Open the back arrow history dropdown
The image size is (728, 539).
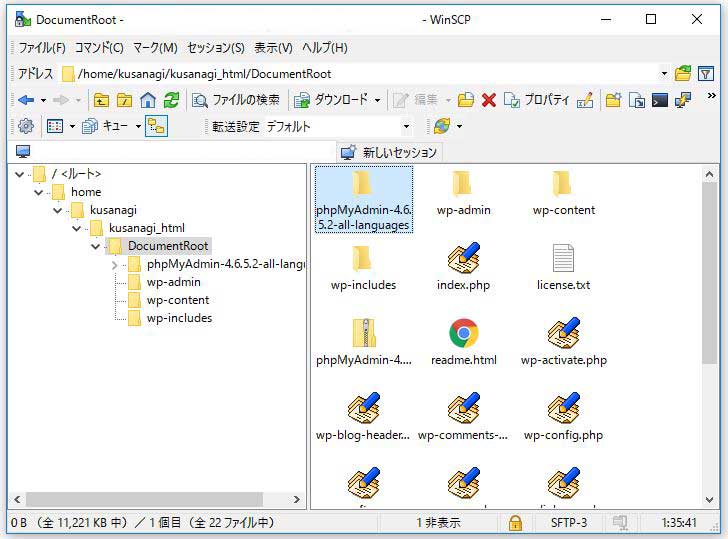coord(43,100)
